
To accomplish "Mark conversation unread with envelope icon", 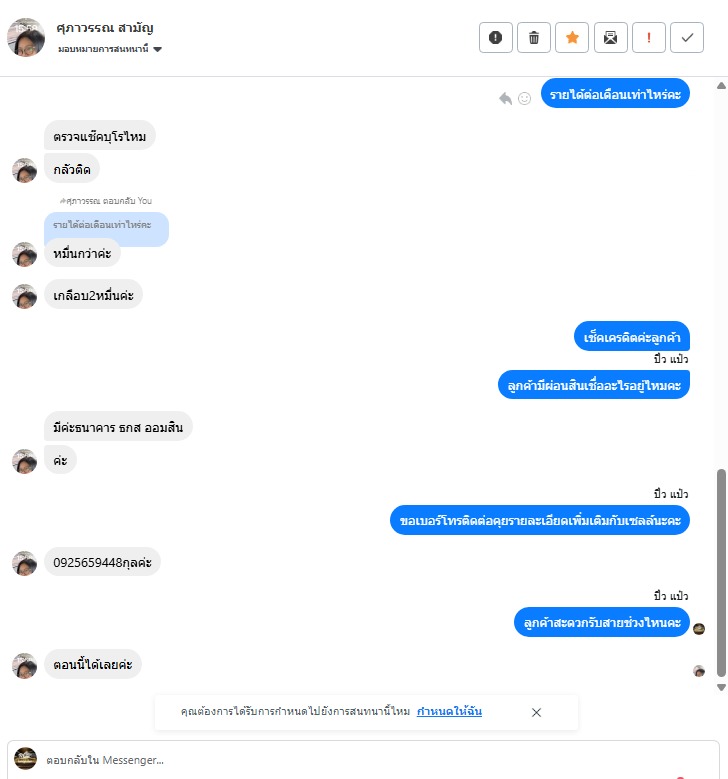I will tap(610, 37).
